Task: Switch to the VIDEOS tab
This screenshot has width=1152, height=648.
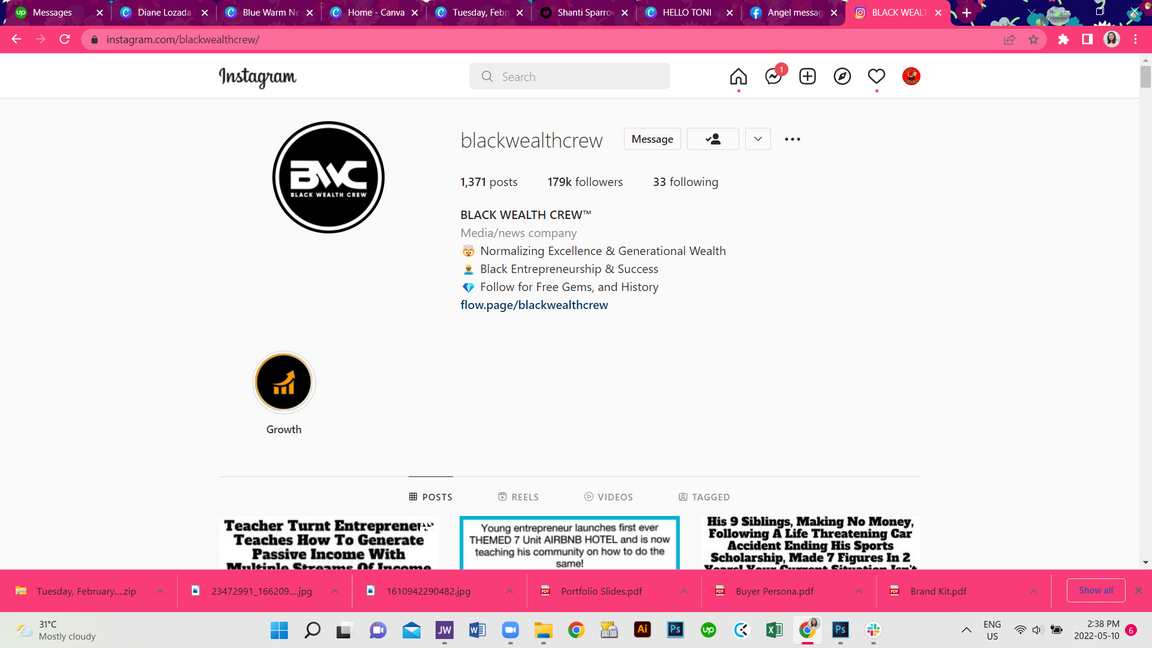Action: click(x=608, y=497)
